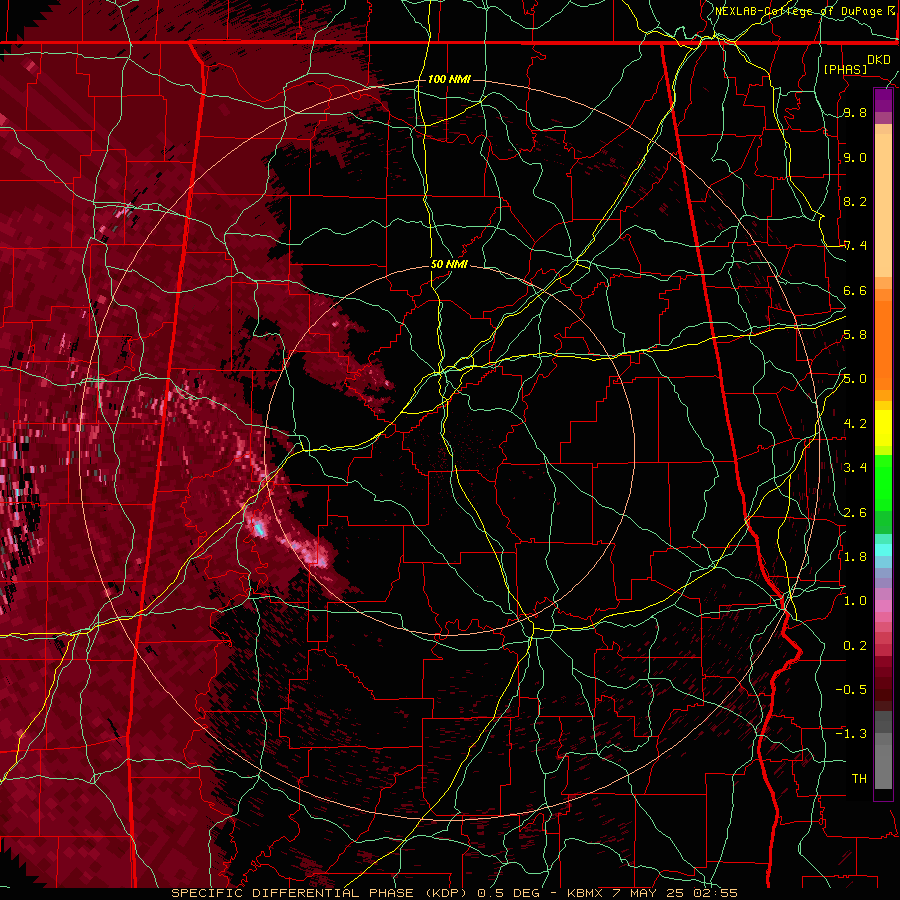
Task: Click the 4.2 color scale value
Action: 855,424
